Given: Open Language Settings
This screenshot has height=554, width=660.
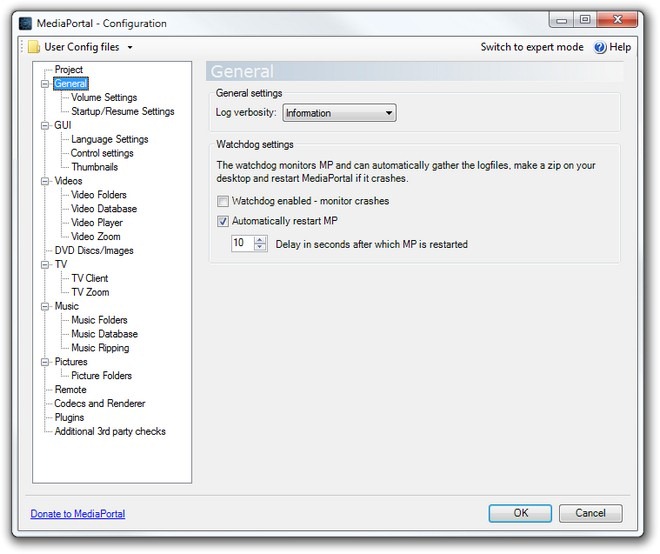Looking at the screenshot, I should [x=109, y=139].
